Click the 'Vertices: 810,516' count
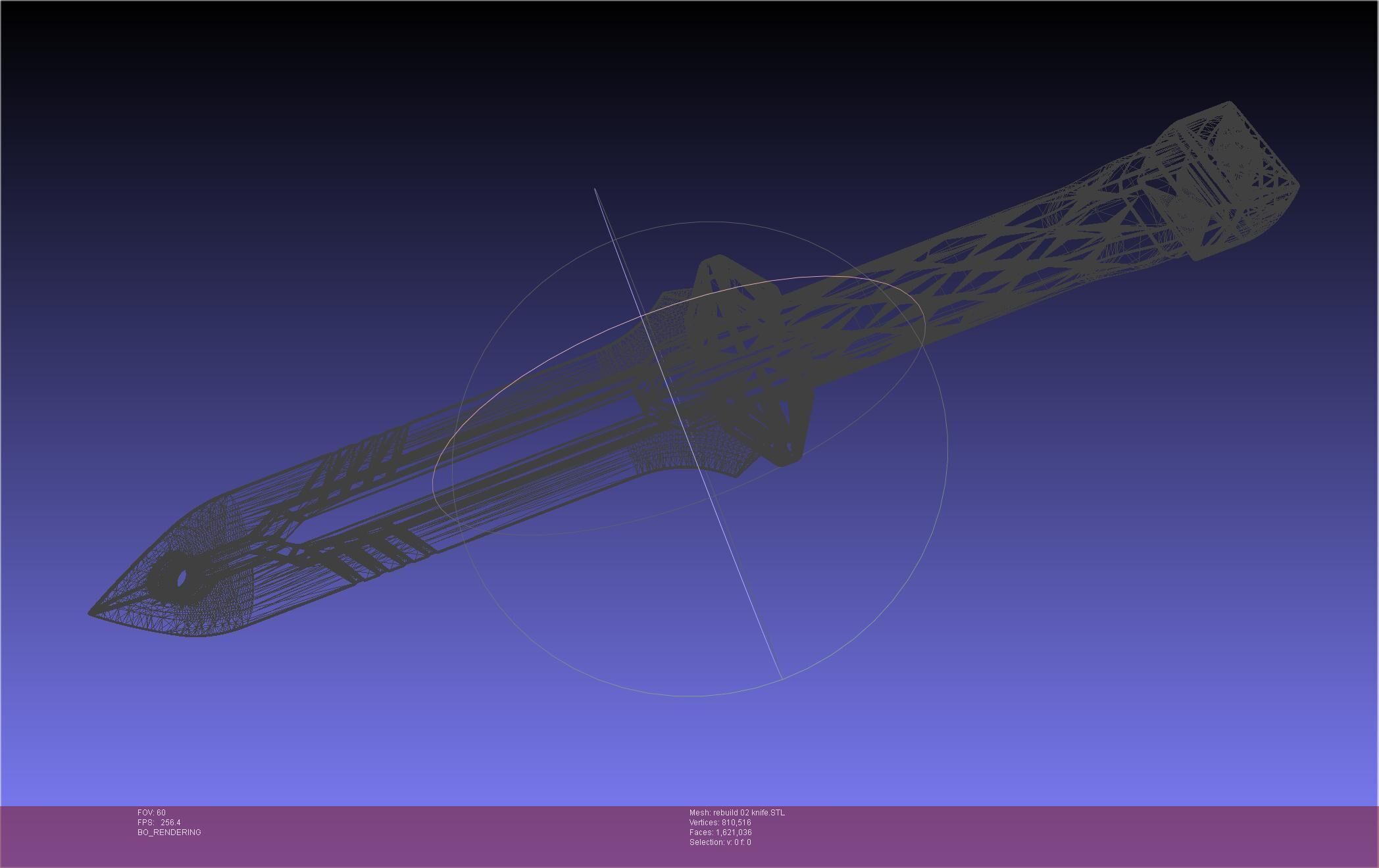Screen dimensions: 1379x868 coord(720,823)
